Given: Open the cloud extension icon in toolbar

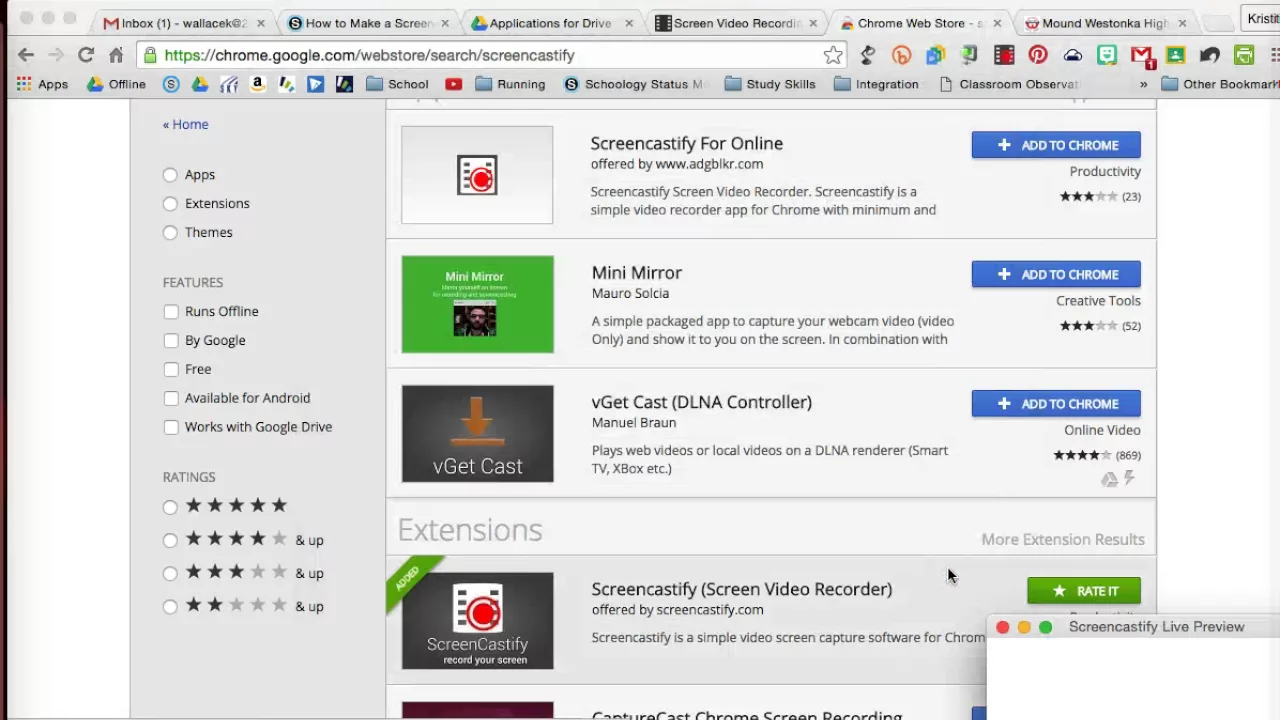Looking at the screenshot, I should (1072, 55).
